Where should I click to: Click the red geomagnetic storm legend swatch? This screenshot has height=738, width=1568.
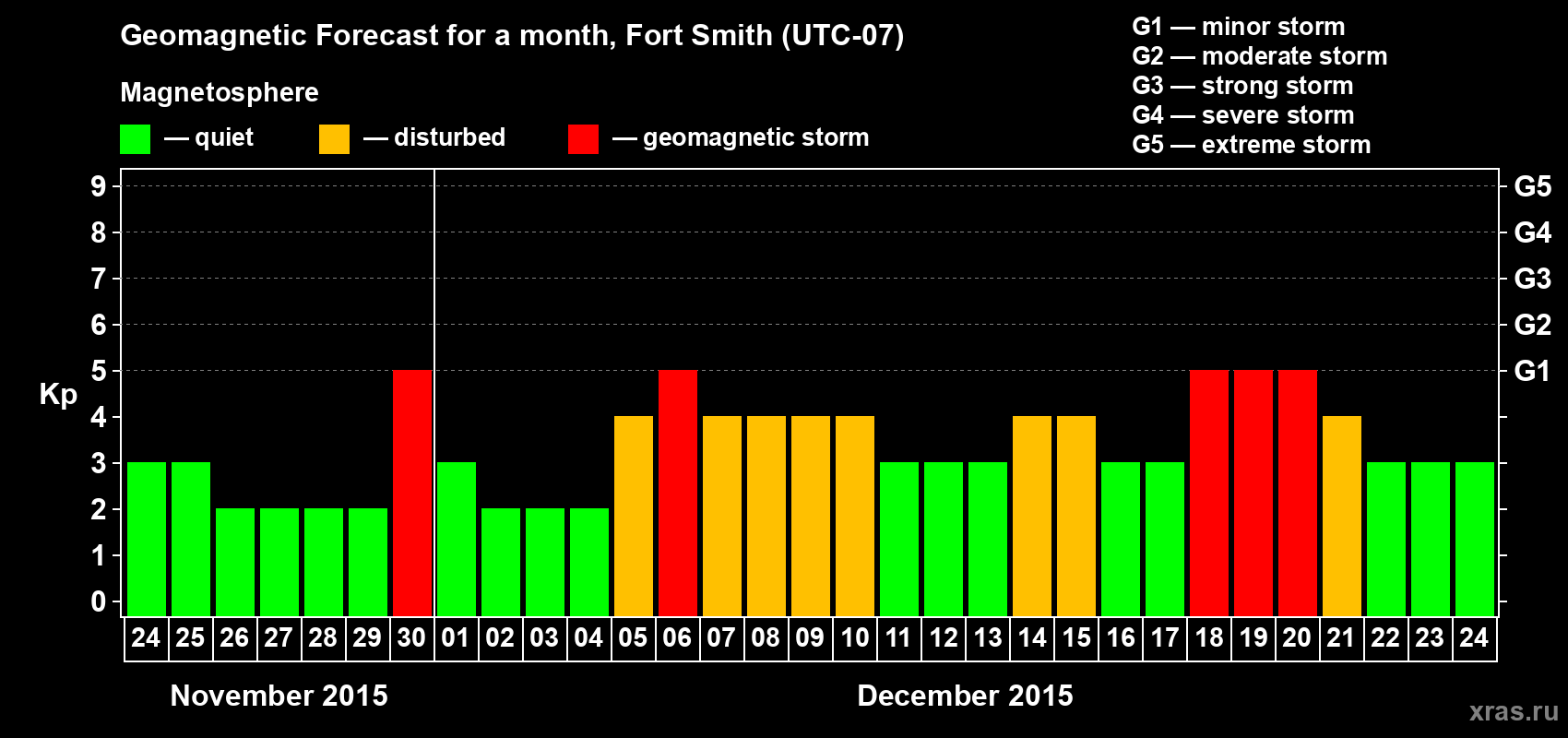(584, 139)
